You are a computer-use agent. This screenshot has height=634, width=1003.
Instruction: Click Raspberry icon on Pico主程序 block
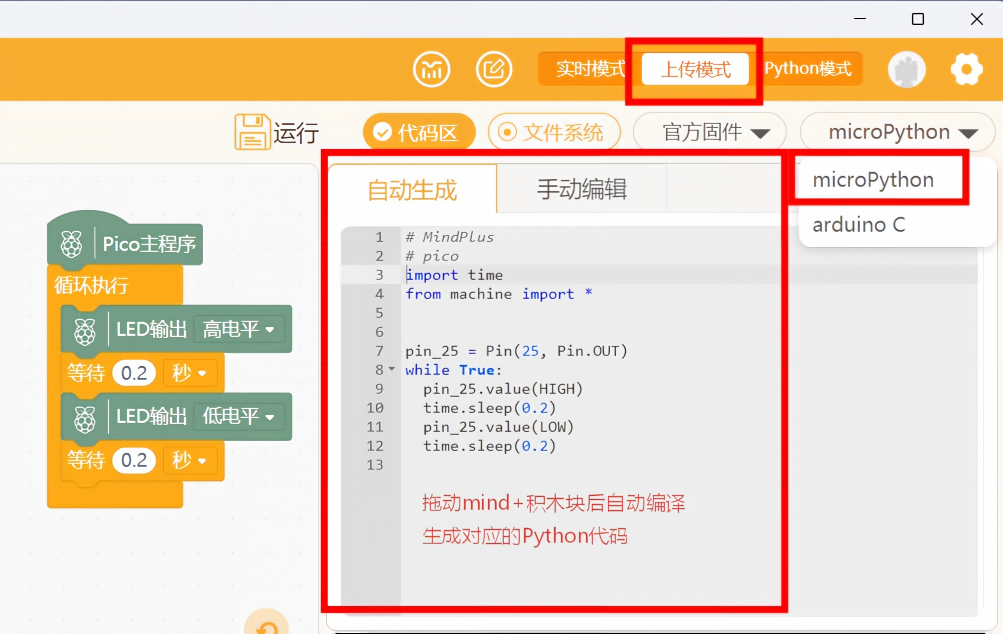tap(72, 244)
